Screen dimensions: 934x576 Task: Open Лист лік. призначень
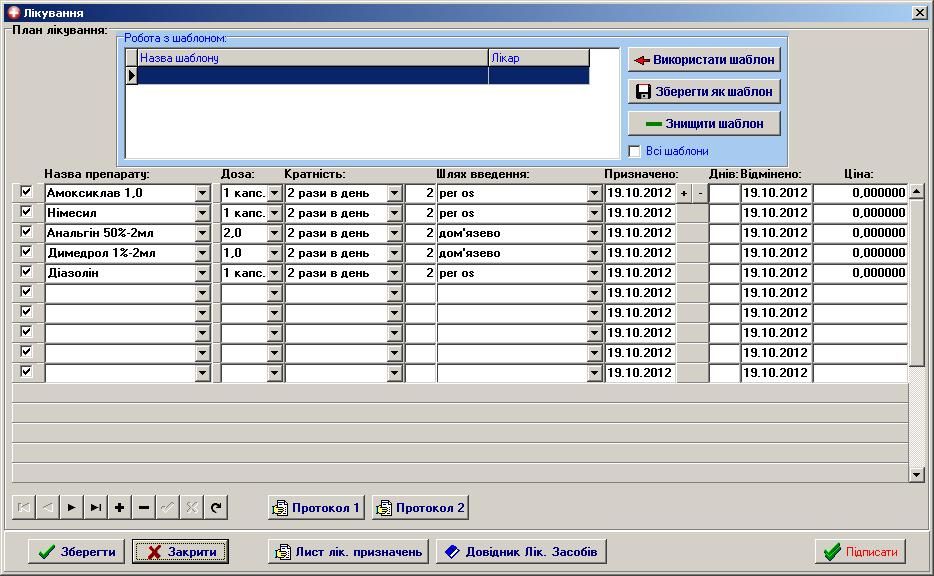(348, 552)
